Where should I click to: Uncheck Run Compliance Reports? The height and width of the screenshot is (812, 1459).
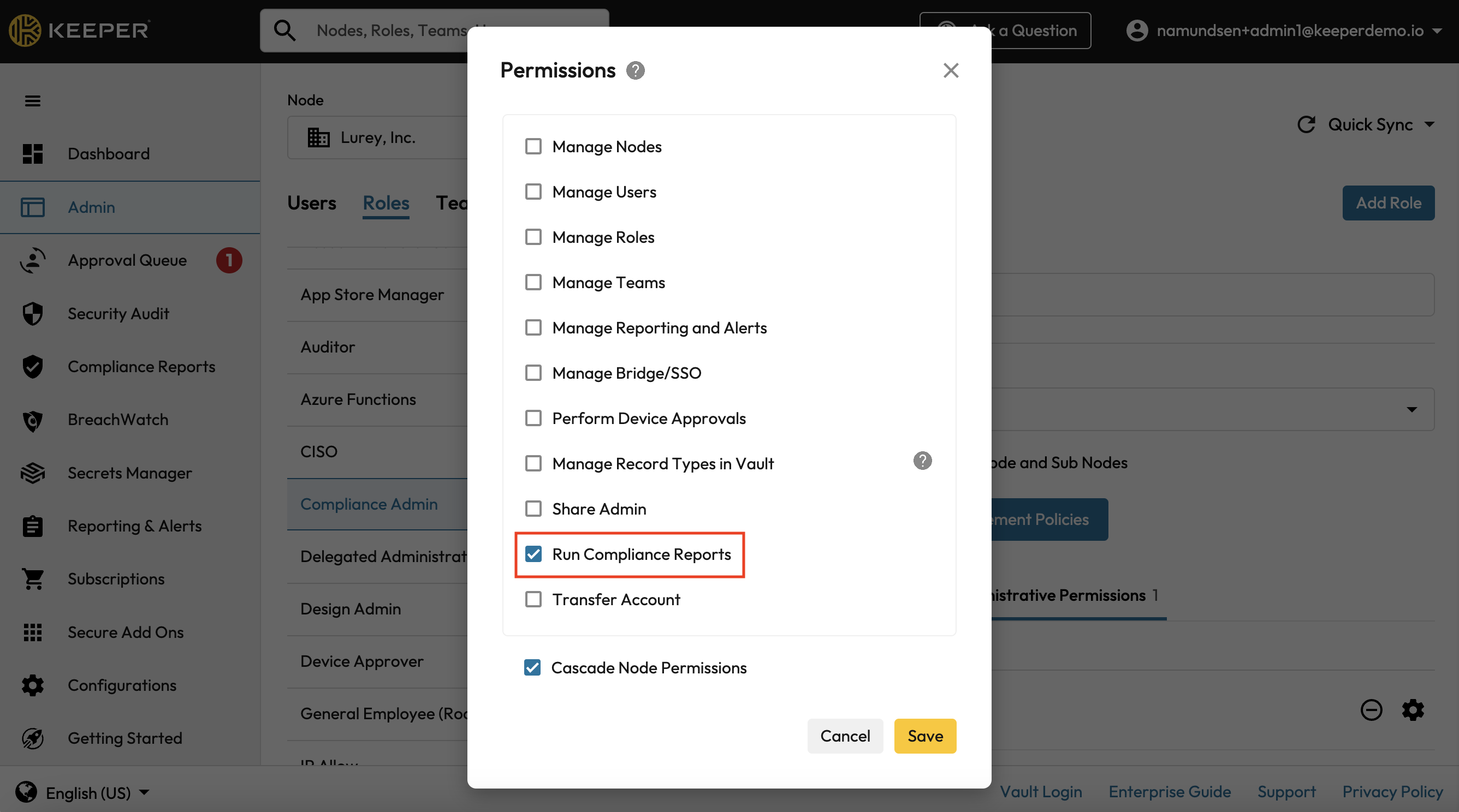click(x=533, y=554)
